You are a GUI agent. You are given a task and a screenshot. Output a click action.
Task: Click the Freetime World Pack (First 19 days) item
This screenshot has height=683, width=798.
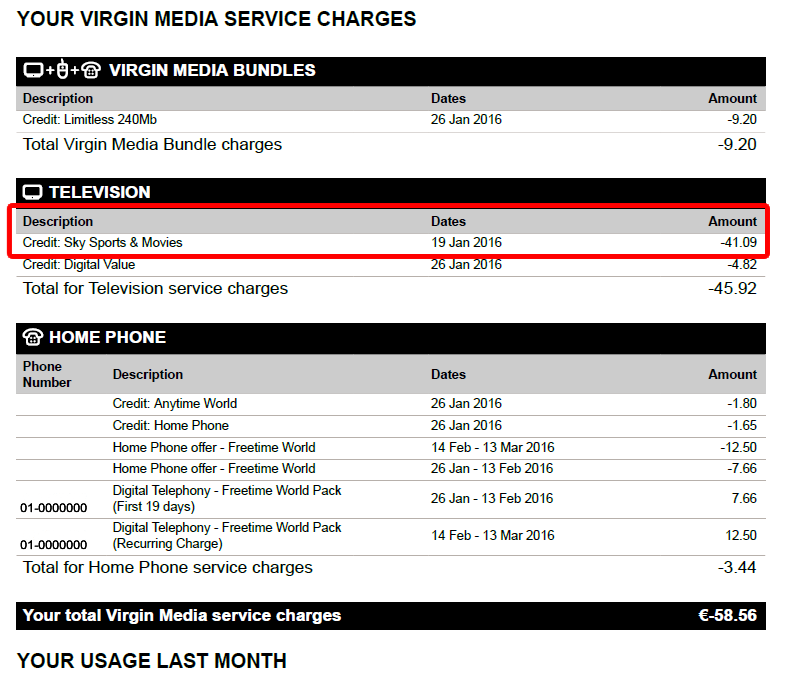227,498
